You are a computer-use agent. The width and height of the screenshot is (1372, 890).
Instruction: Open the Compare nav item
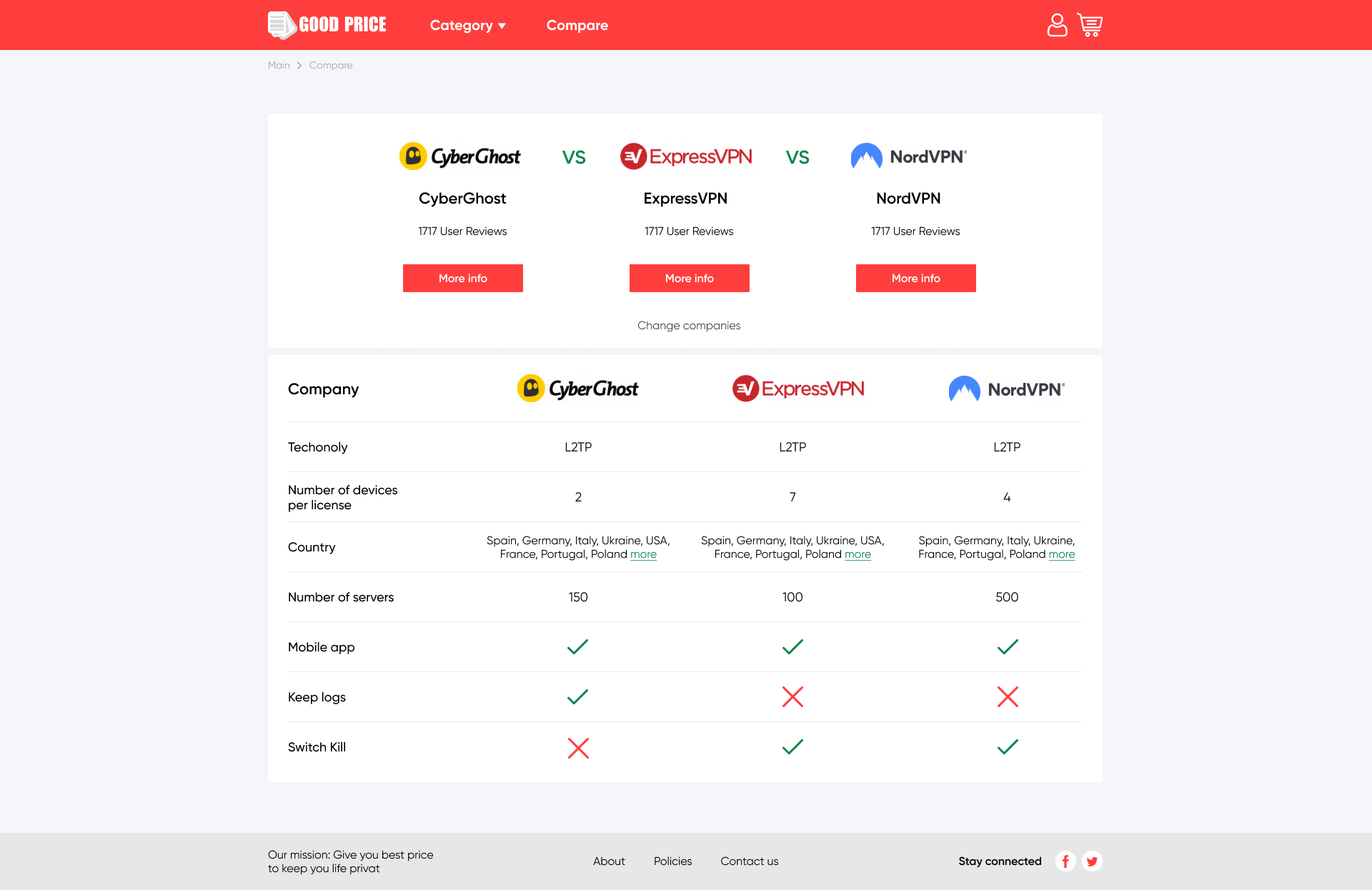(577, 25)
